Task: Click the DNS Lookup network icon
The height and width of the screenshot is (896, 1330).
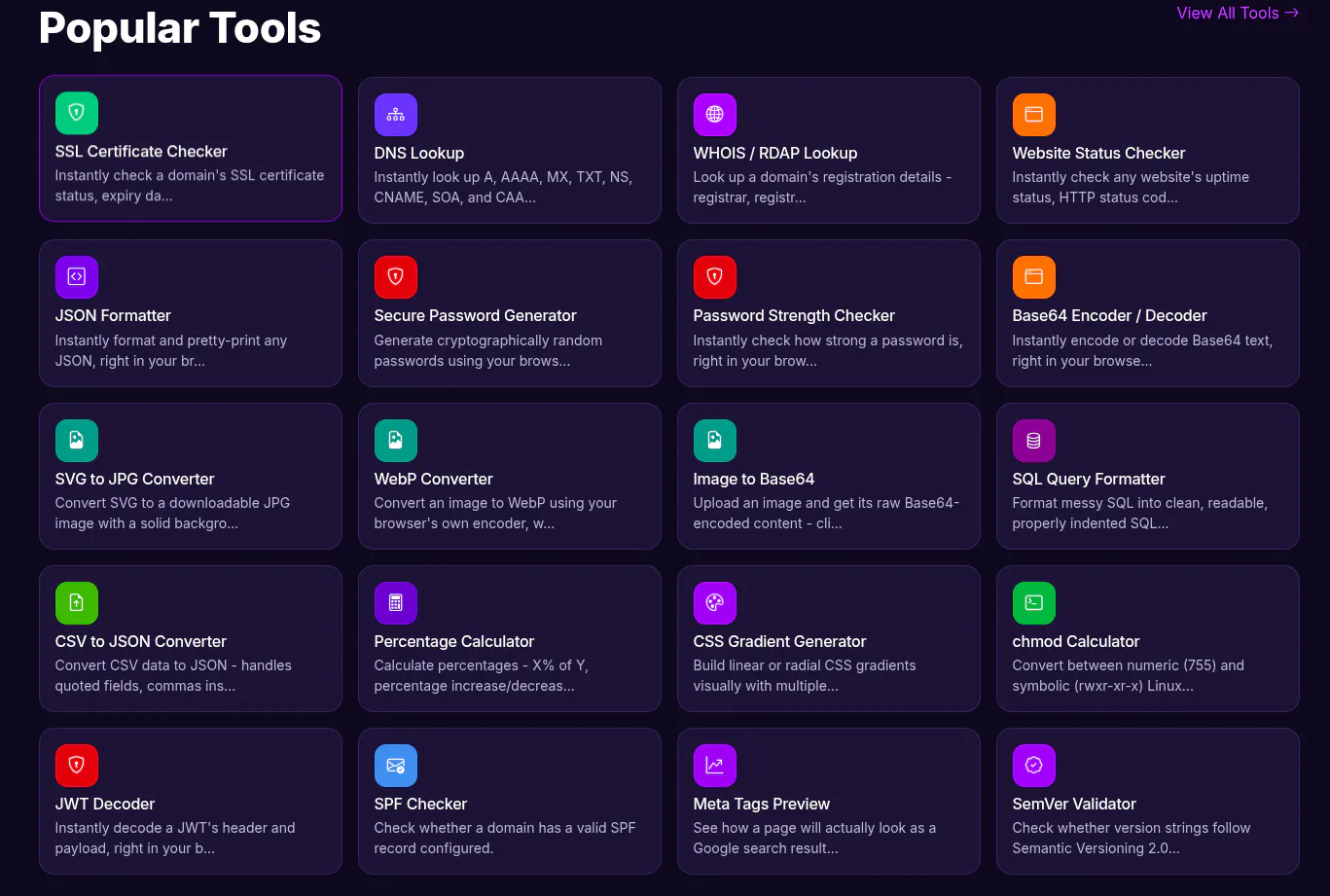Action: click(x=396, y=115)
